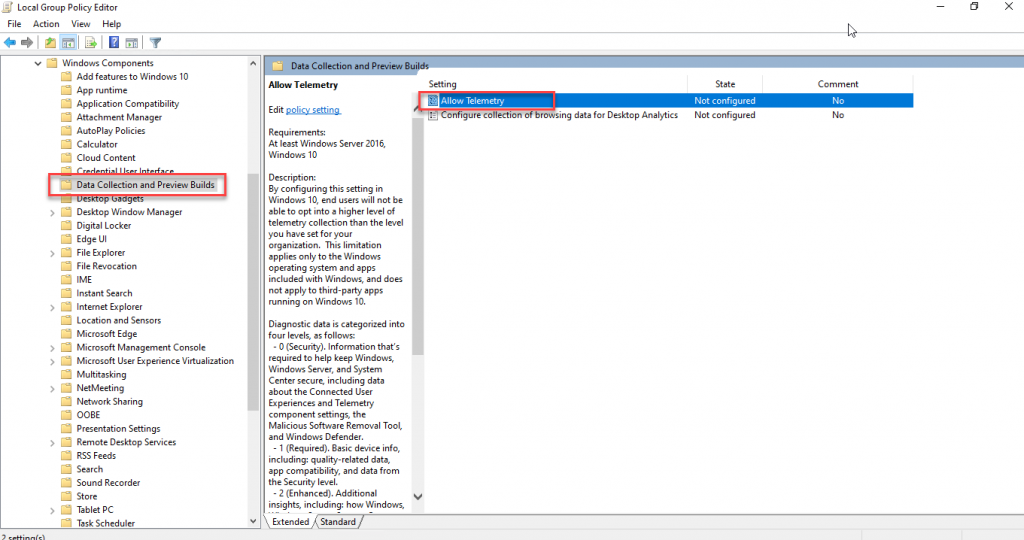Select the 'Application Compatibility' folder
Screen dimensions: 1024x540
tap(127, 104)
